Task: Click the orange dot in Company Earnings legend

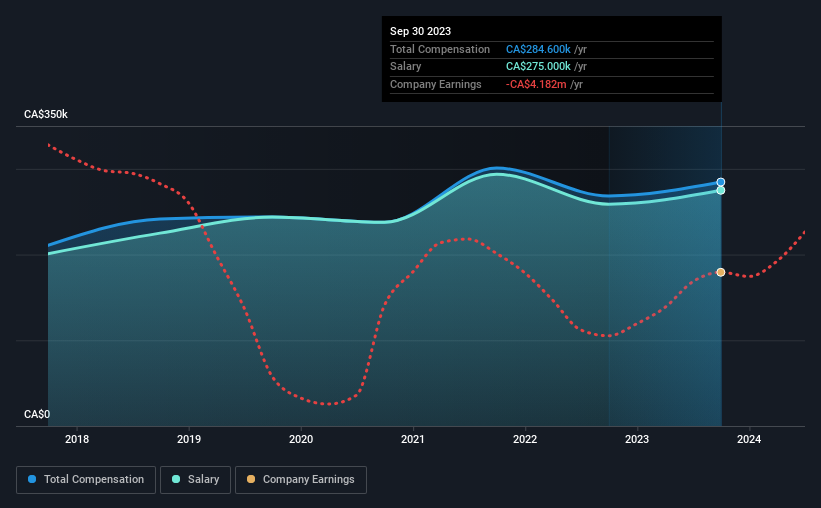Action: pyautogui.click(x=251, y=479)
